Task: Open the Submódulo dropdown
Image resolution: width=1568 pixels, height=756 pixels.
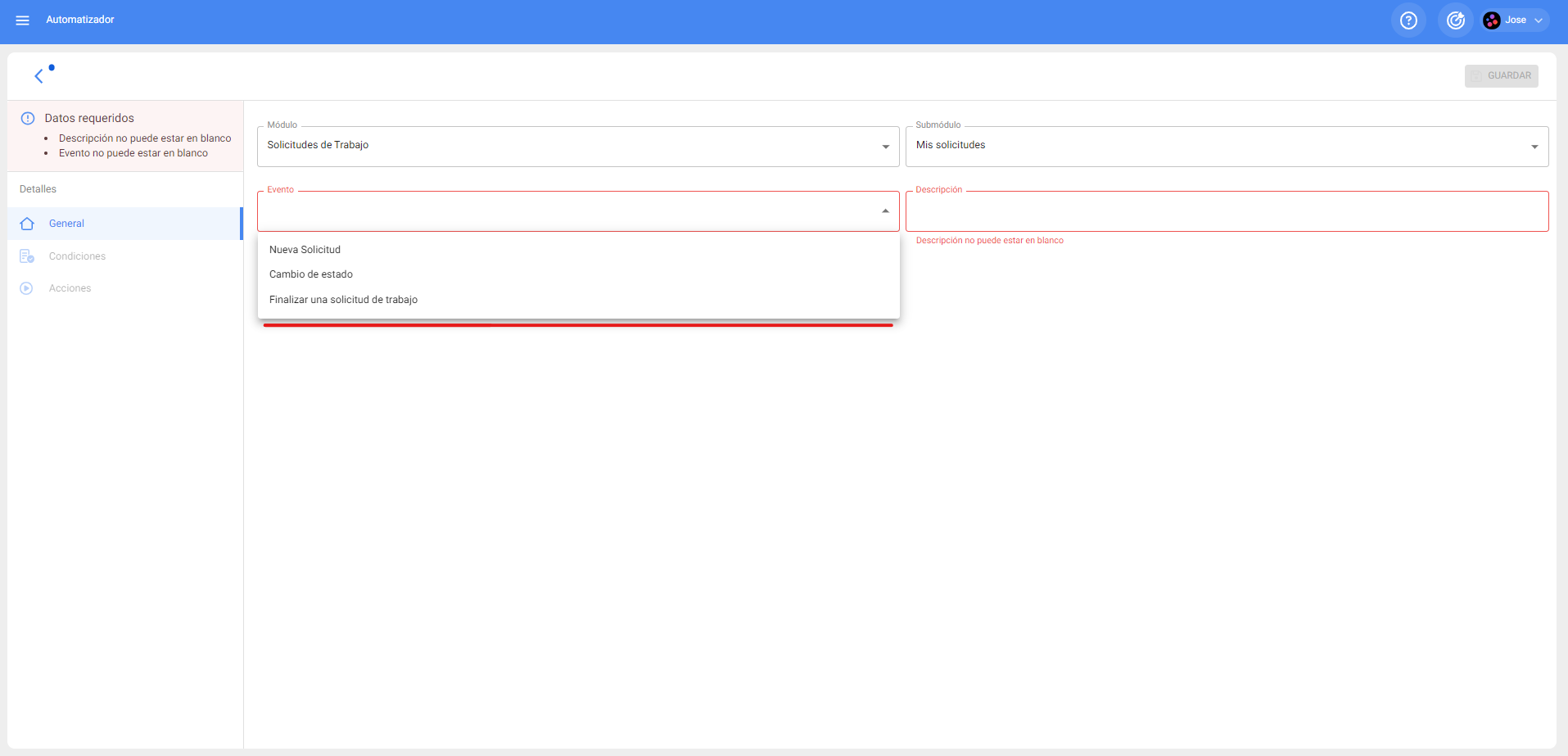Action: [x=1226, y=146]
